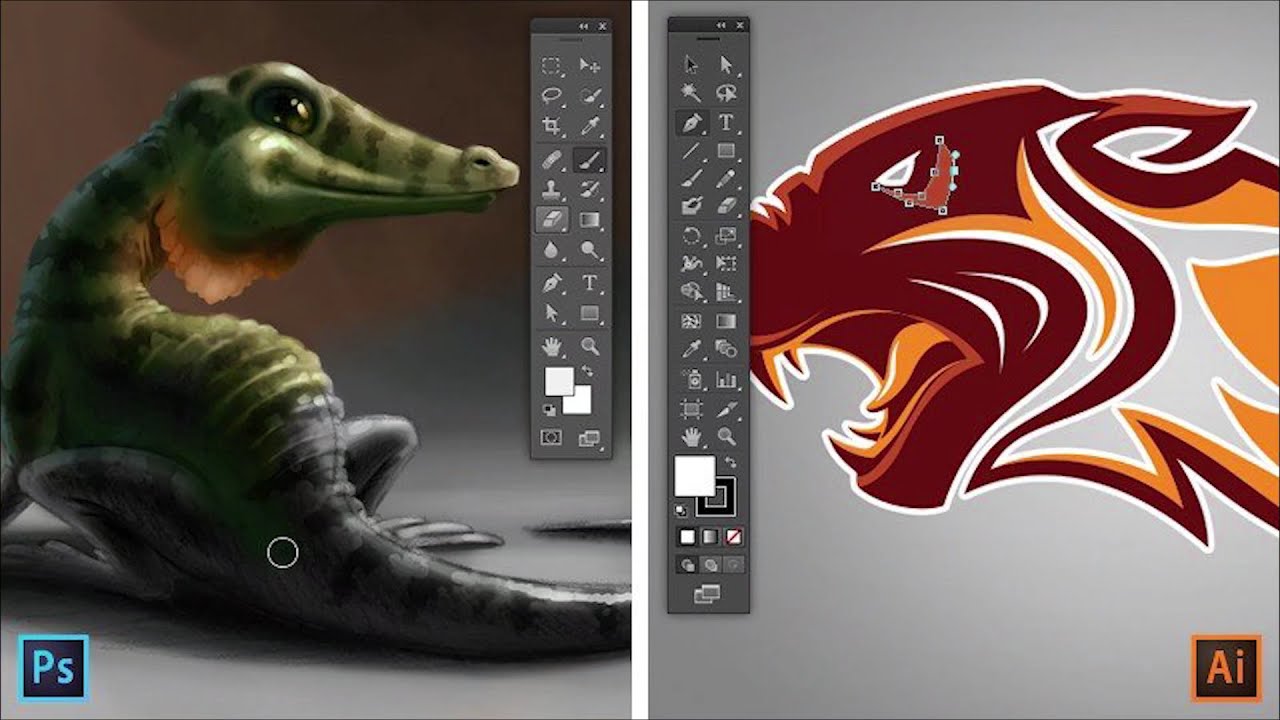Open Photoshop foreground color picker
1280x720 pixels.
pos(558,381)
